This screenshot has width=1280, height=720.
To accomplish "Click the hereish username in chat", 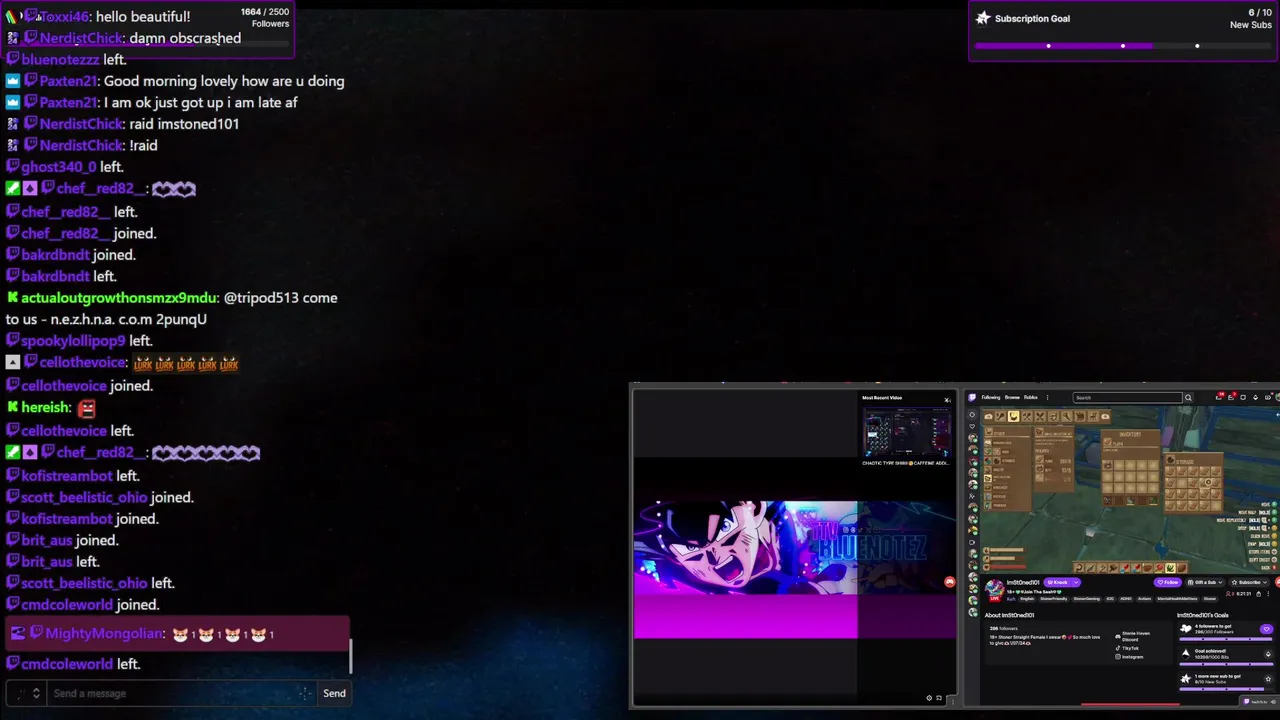I will click(45, 408).
